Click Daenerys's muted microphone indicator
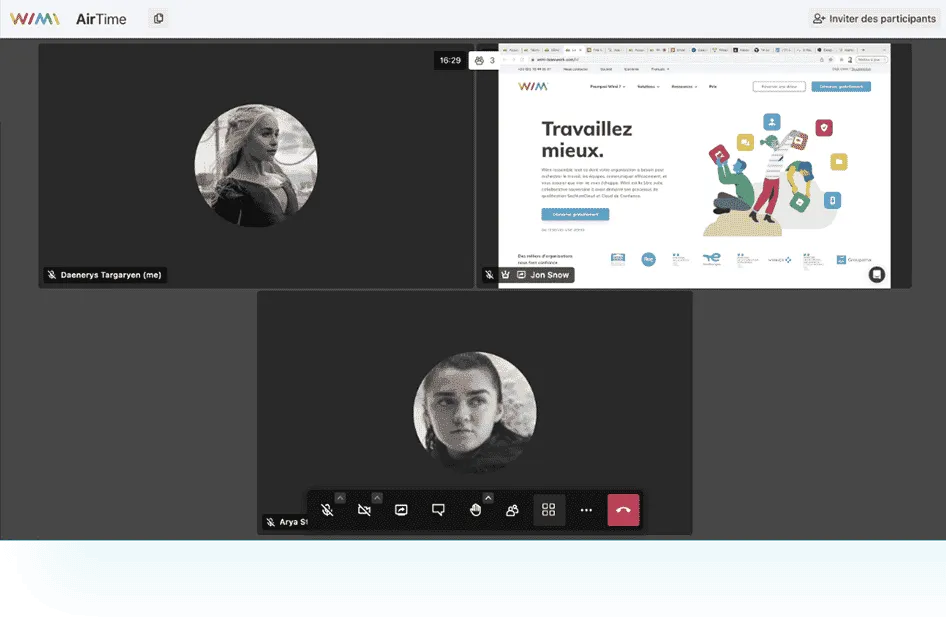Screen dimensions: 946x628 [52, 275]
